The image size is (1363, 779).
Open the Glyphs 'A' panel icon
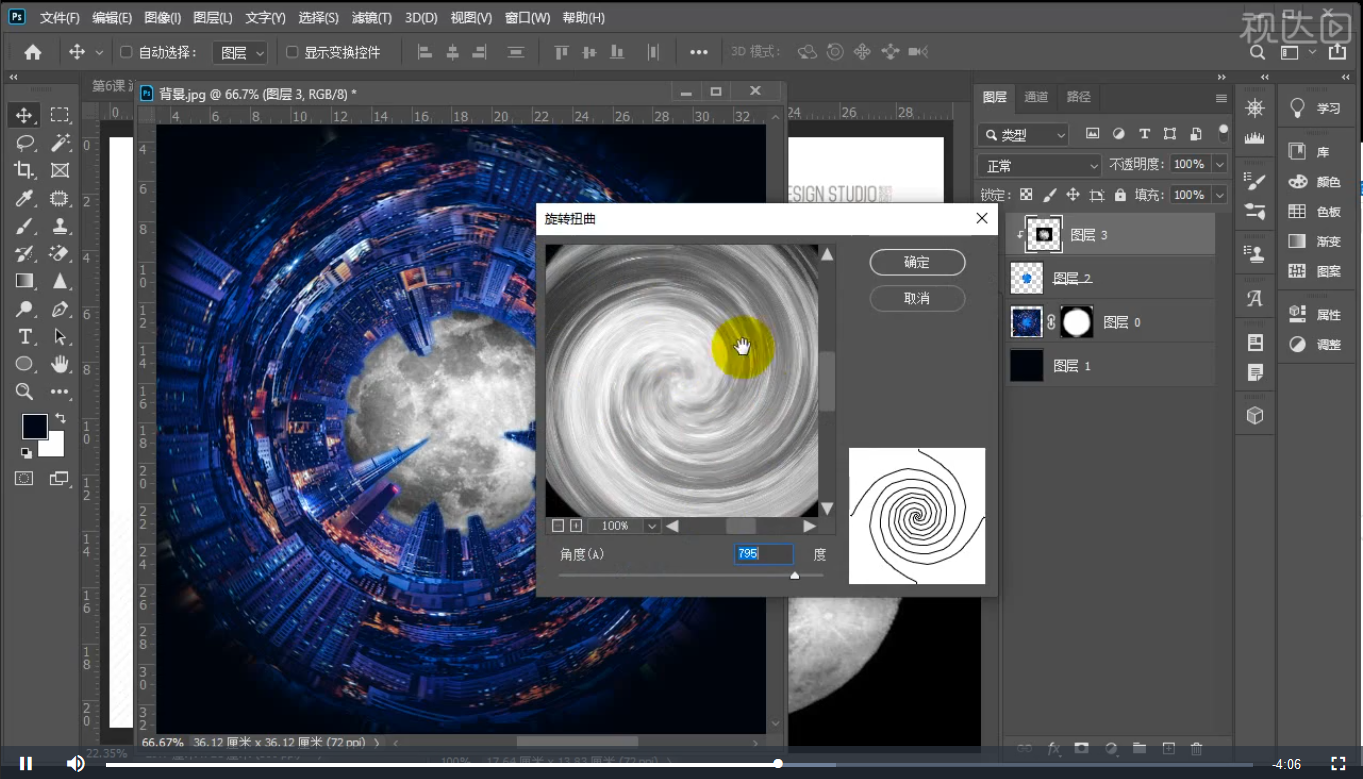[1255, 298]
